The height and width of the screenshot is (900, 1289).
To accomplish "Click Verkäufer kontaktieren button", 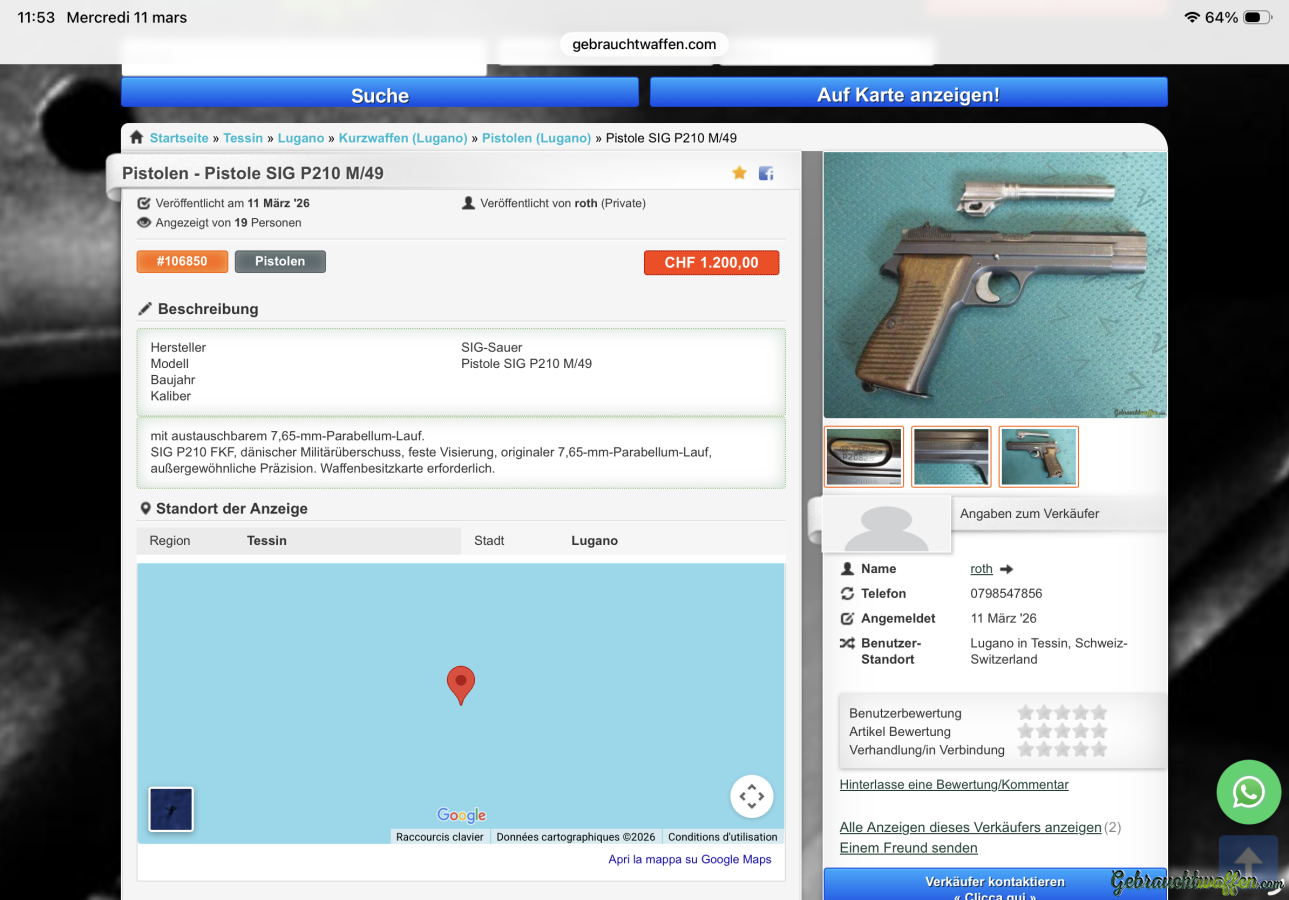I will pos(994,884).
